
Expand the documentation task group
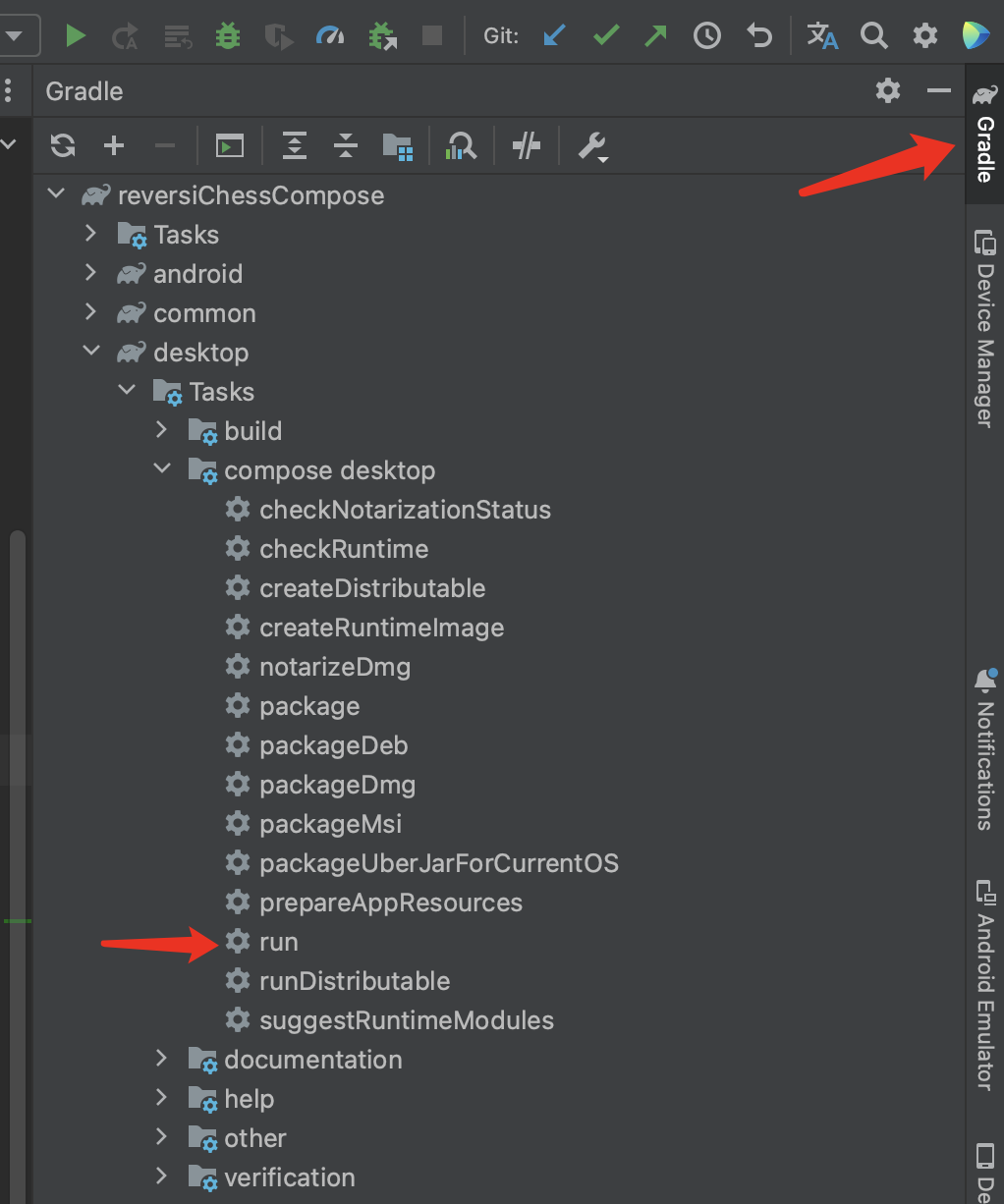161,1059
